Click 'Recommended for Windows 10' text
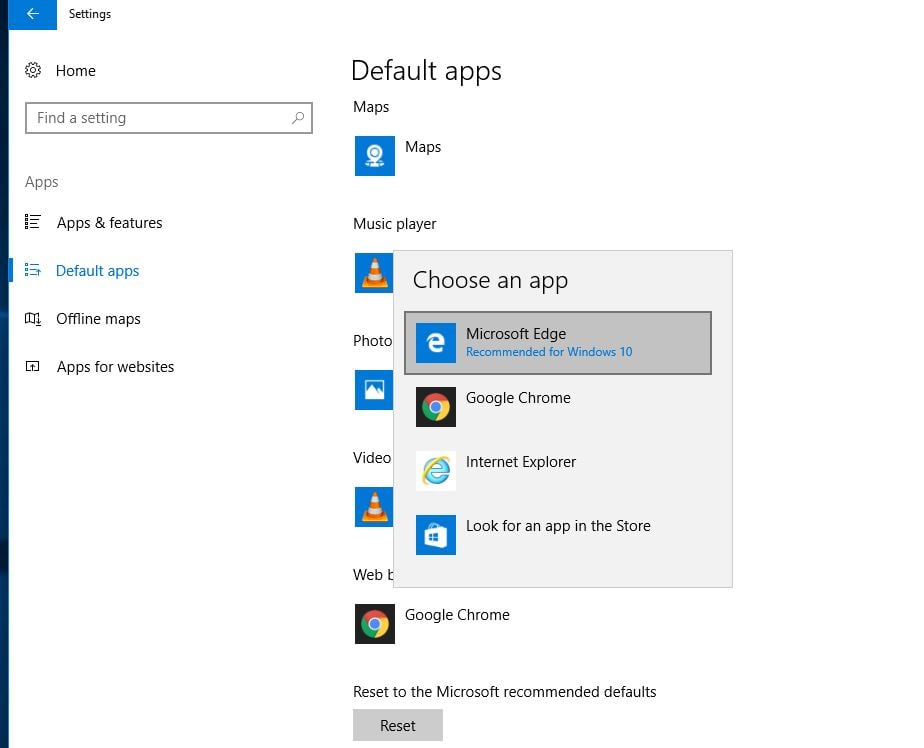Screen dimensions: 924x748 (549, 352)
